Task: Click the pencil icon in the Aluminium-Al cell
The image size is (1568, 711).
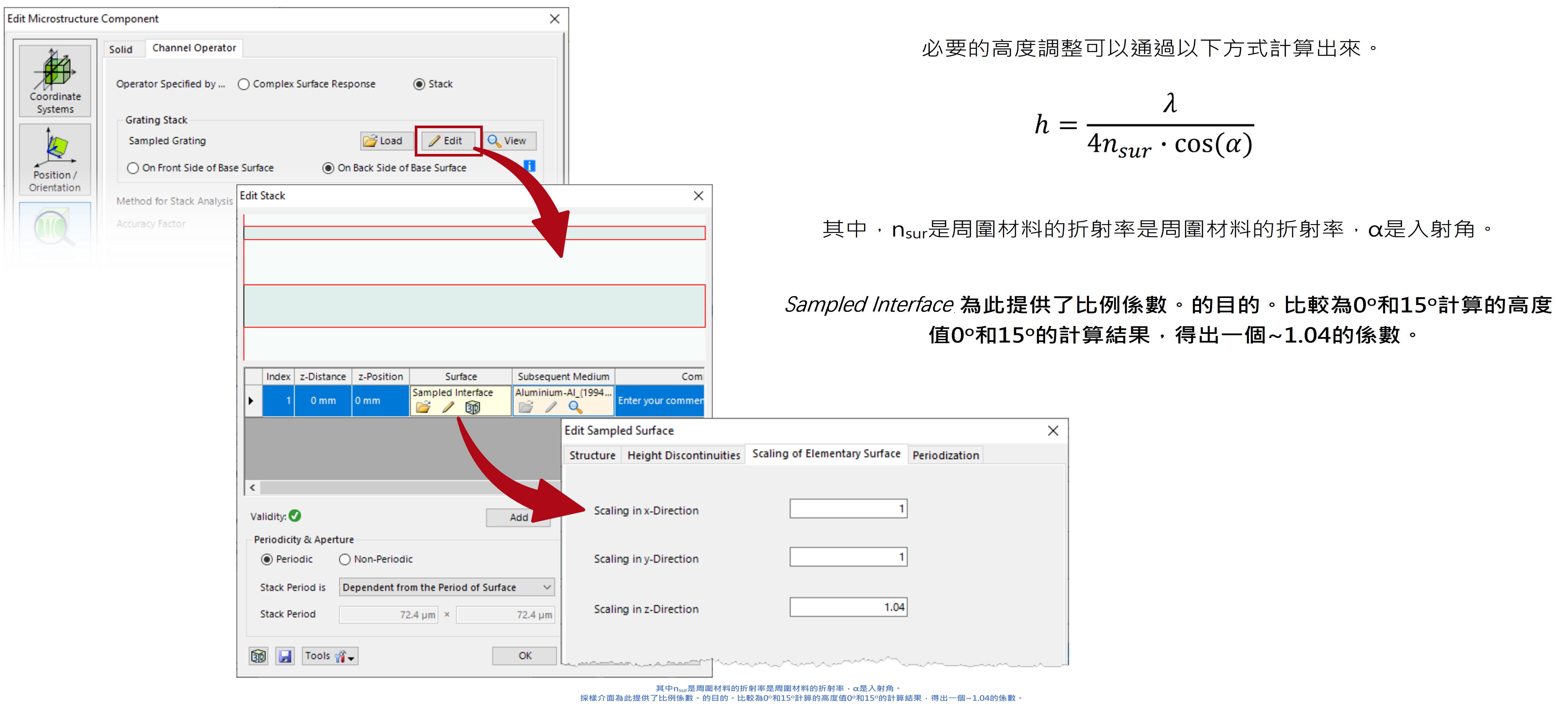Action: pos(551,407)
